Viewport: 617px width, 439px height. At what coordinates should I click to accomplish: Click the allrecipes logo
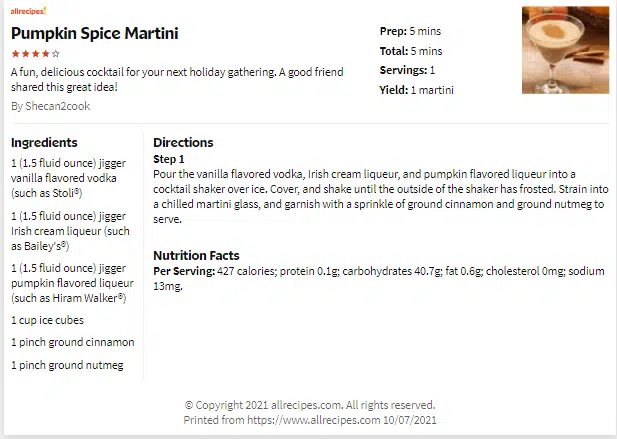(29, 10)
